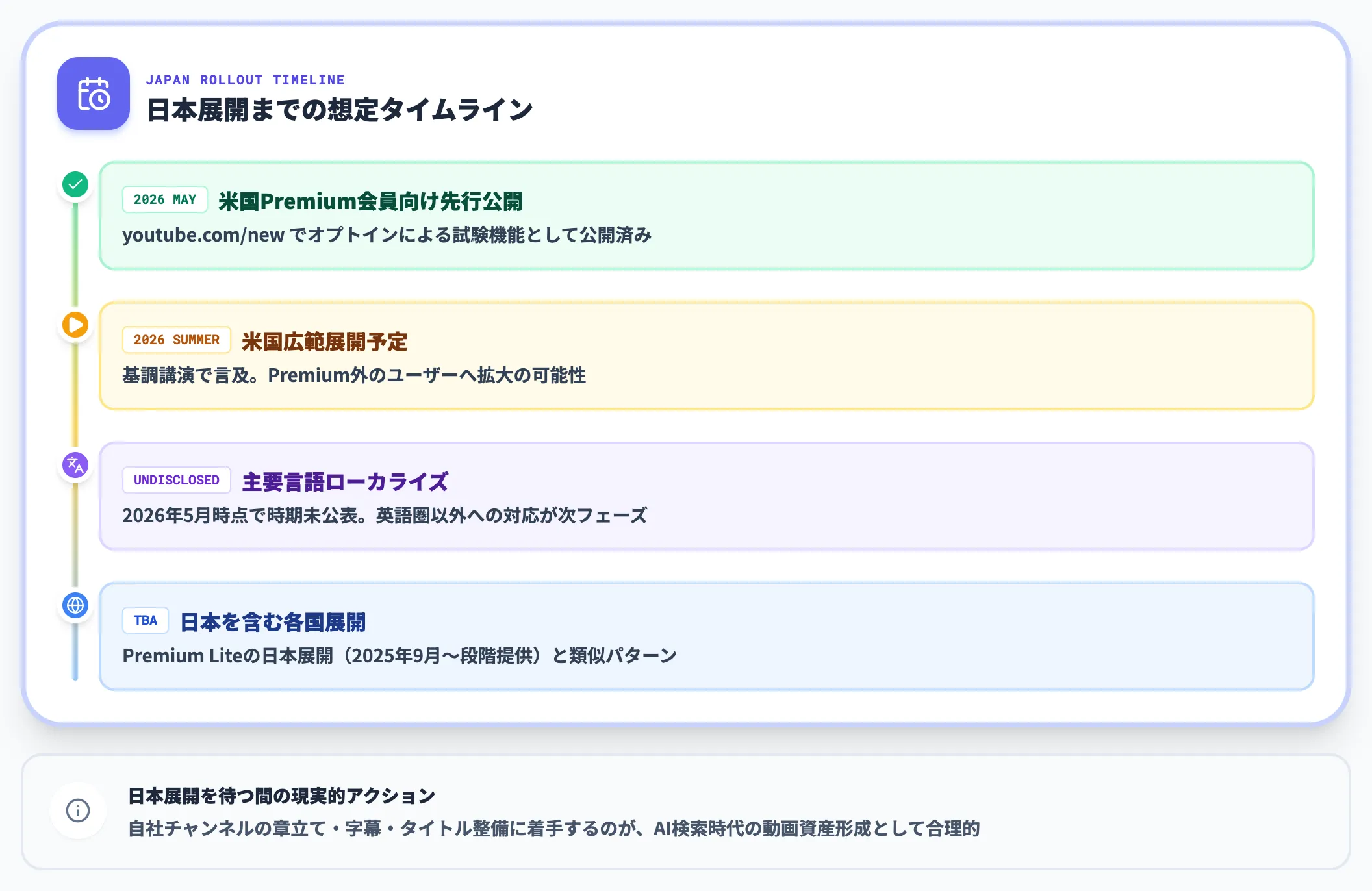
Task: Click the orange play timeline marker
Action: 75,325
